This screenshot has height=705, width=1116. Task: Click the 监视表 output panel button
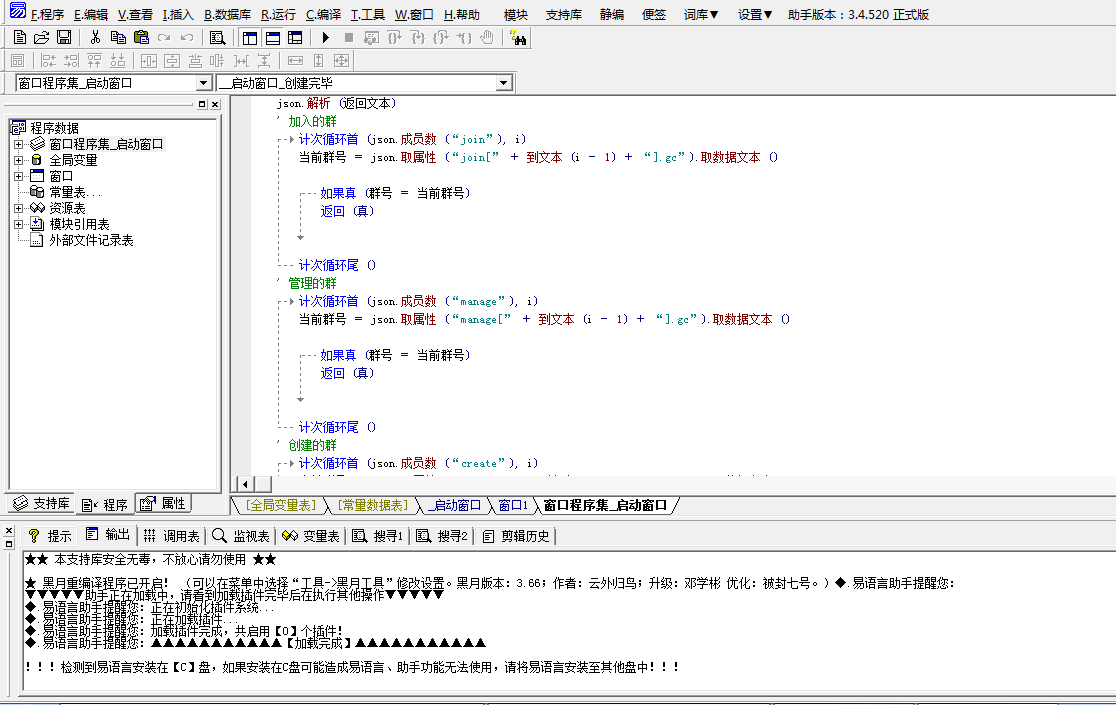[241, 536]
